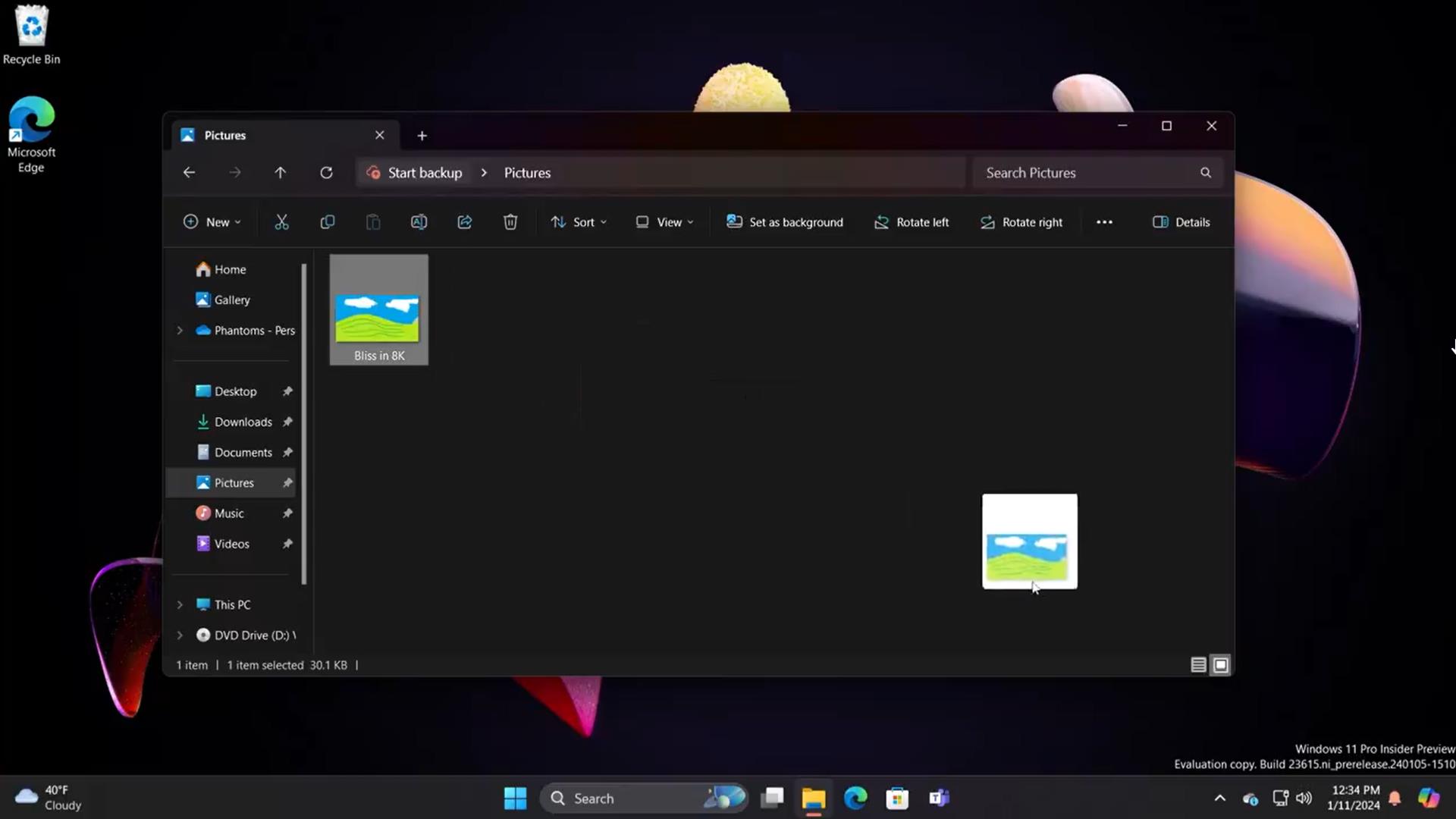Toggle list view in status bar
Screen dimensions: 1456x819
click(1198, 665)
